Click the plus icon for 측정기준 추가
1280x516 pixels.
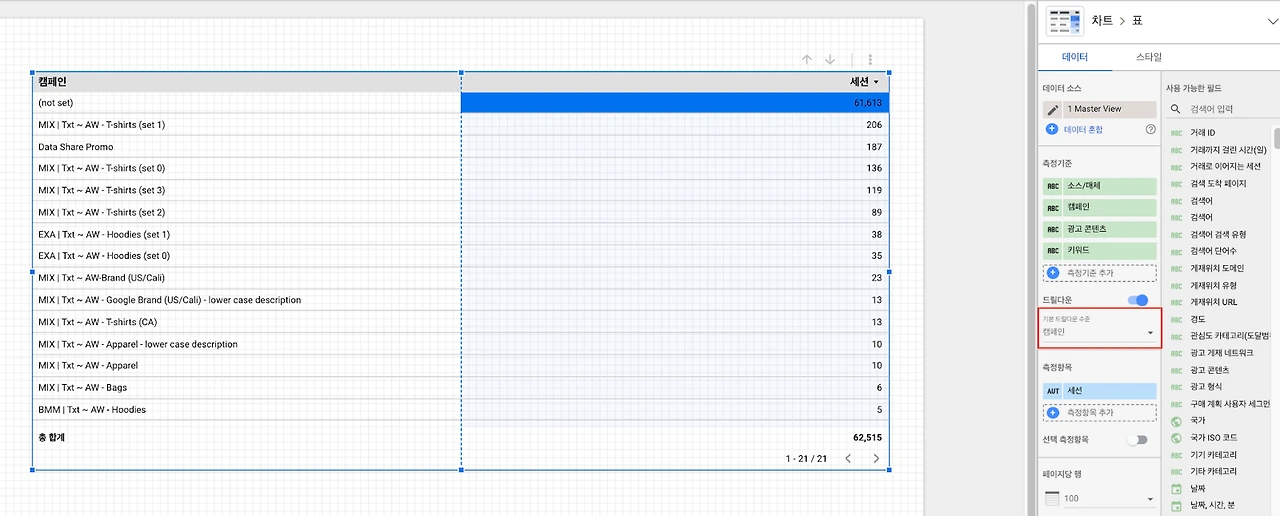pyautogui.click(x=1053, y=273)
